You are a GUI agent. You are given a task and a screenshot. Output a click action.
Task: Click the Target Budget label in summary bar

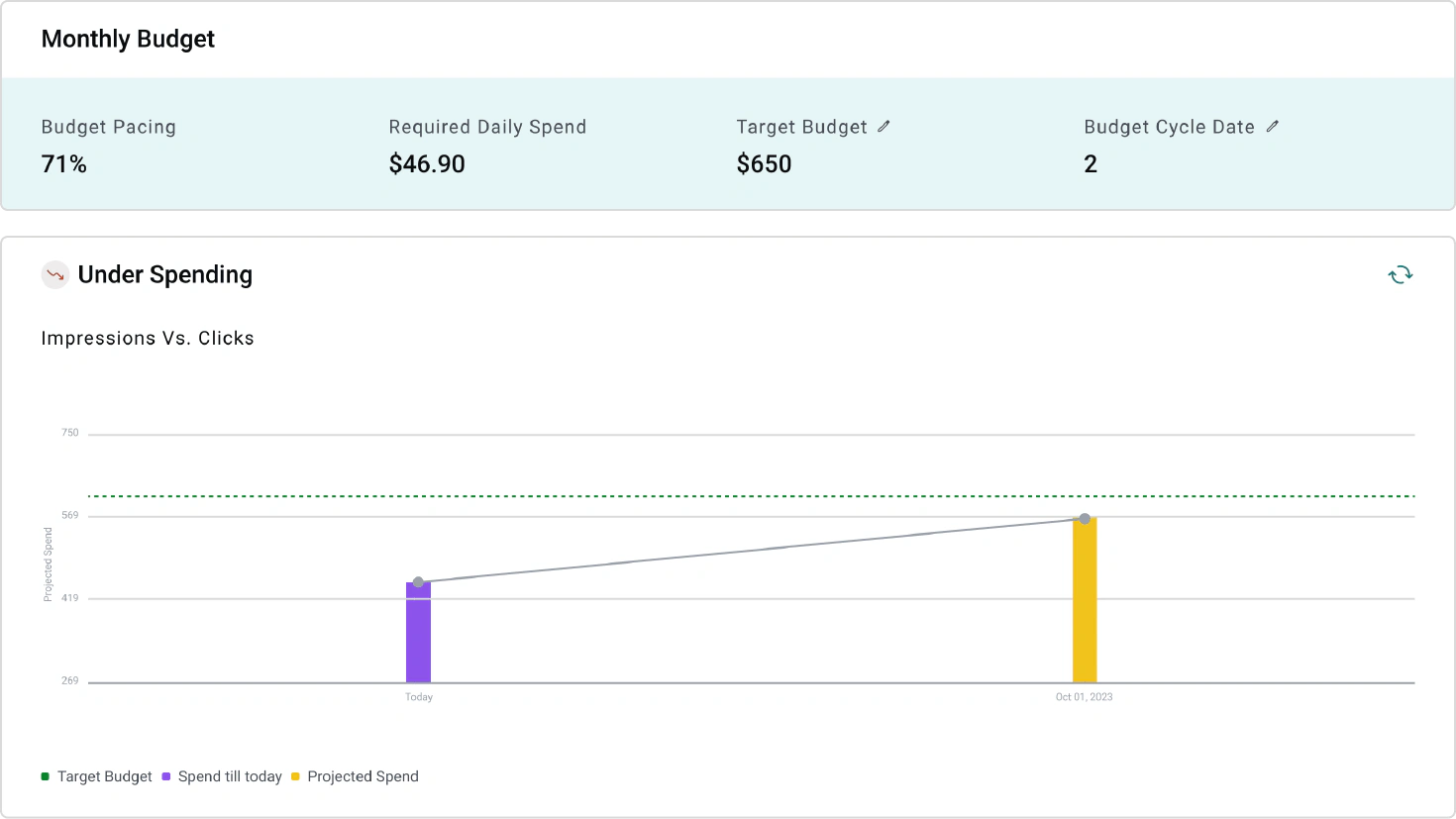point(801,127)
